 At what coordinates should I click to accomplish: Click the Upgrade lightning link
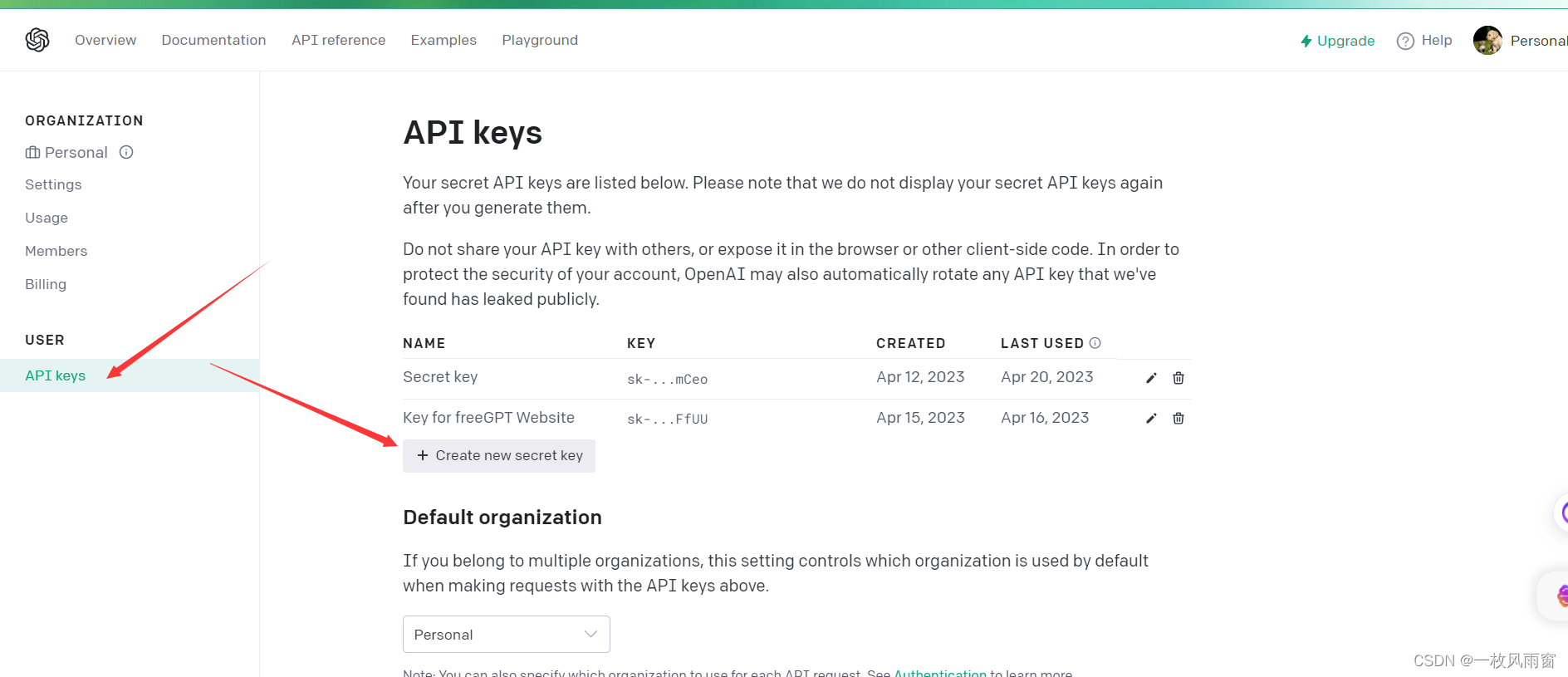pyautogui.click(x=1337, y=41)
